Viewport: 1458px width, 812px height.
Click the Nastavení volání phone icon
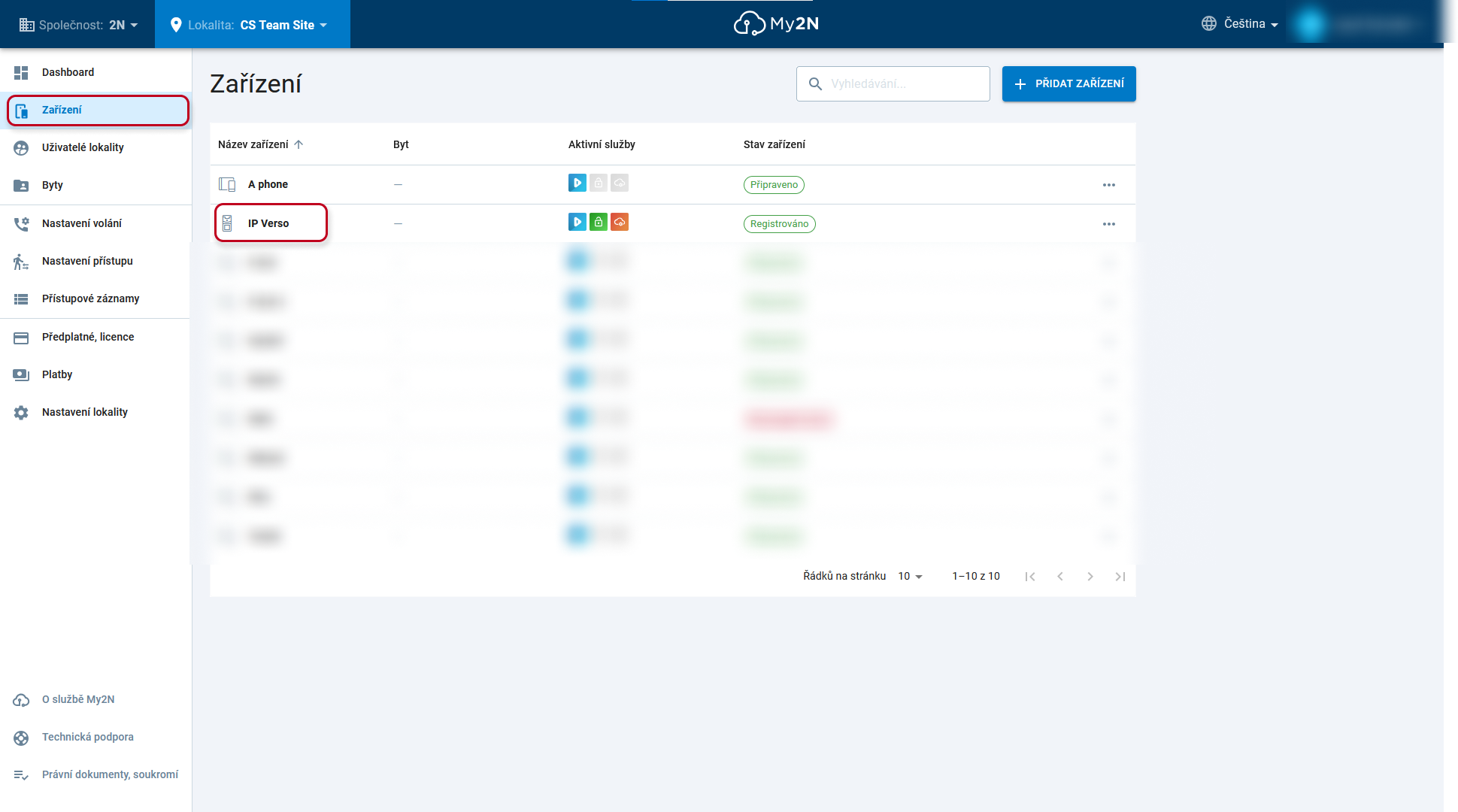pyautogui.click(x=21, y=224)
